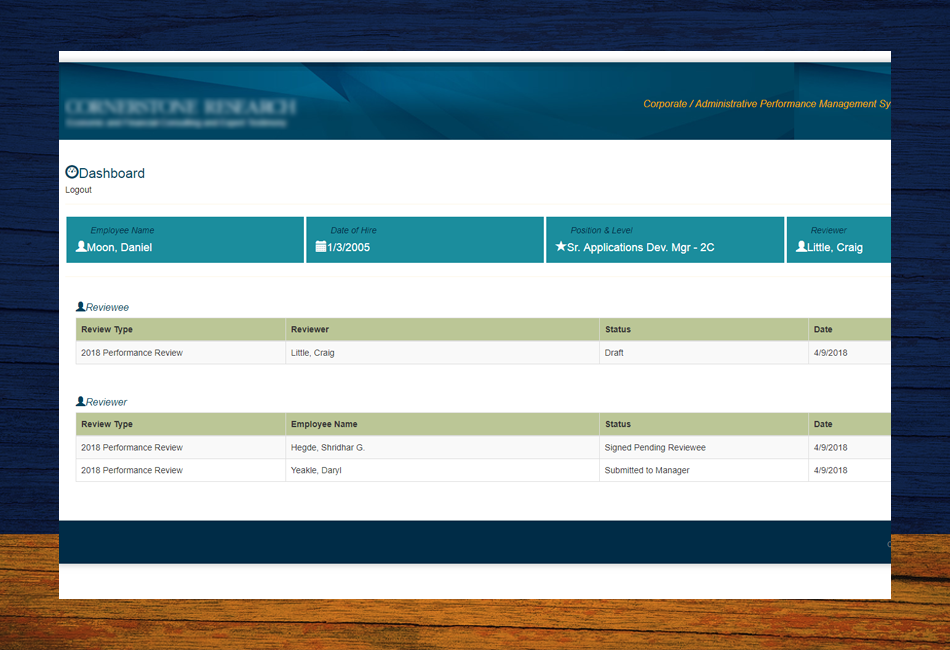Select the Signed Pending Reviewee status cell
Screen dimensions: 950x650
pos(654,447)
